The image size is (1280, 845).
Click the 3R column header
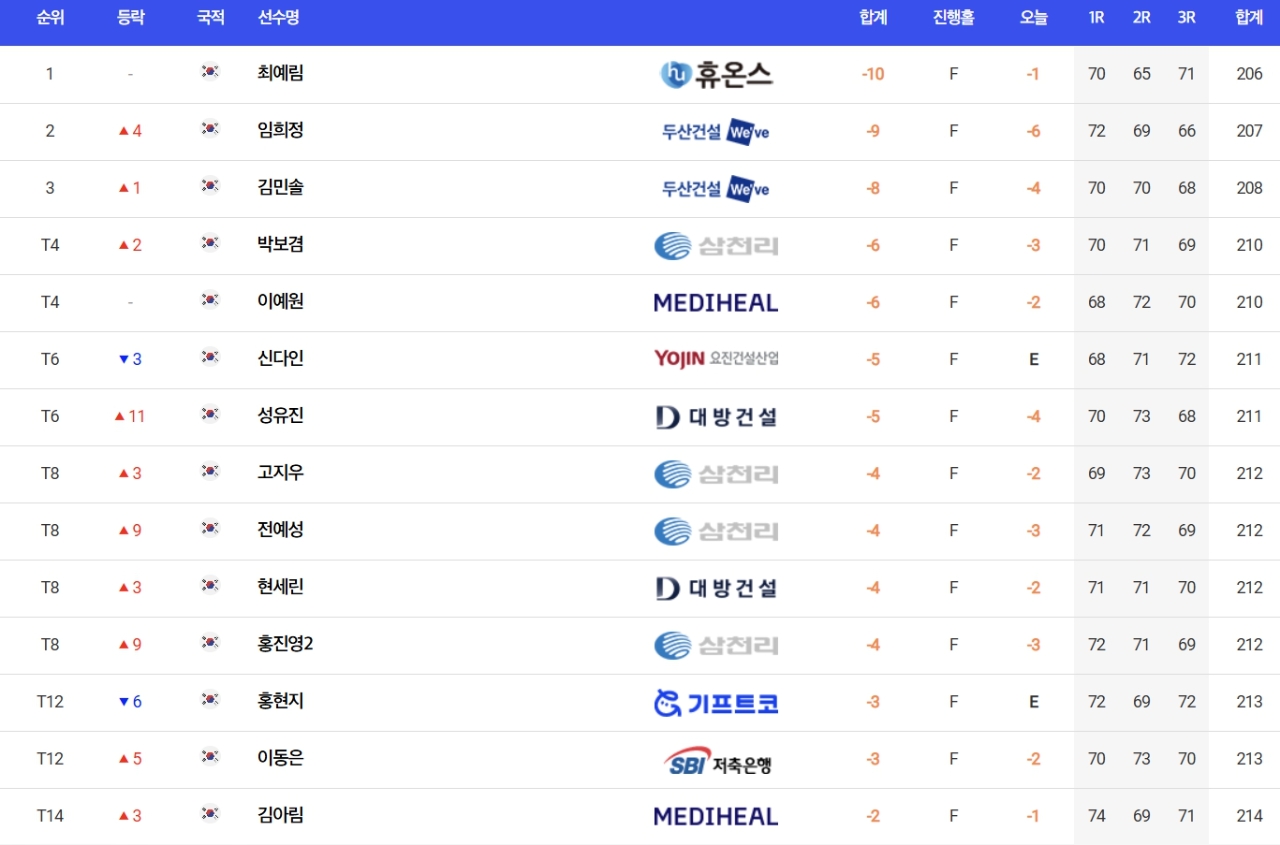[x=1187, y=17]
